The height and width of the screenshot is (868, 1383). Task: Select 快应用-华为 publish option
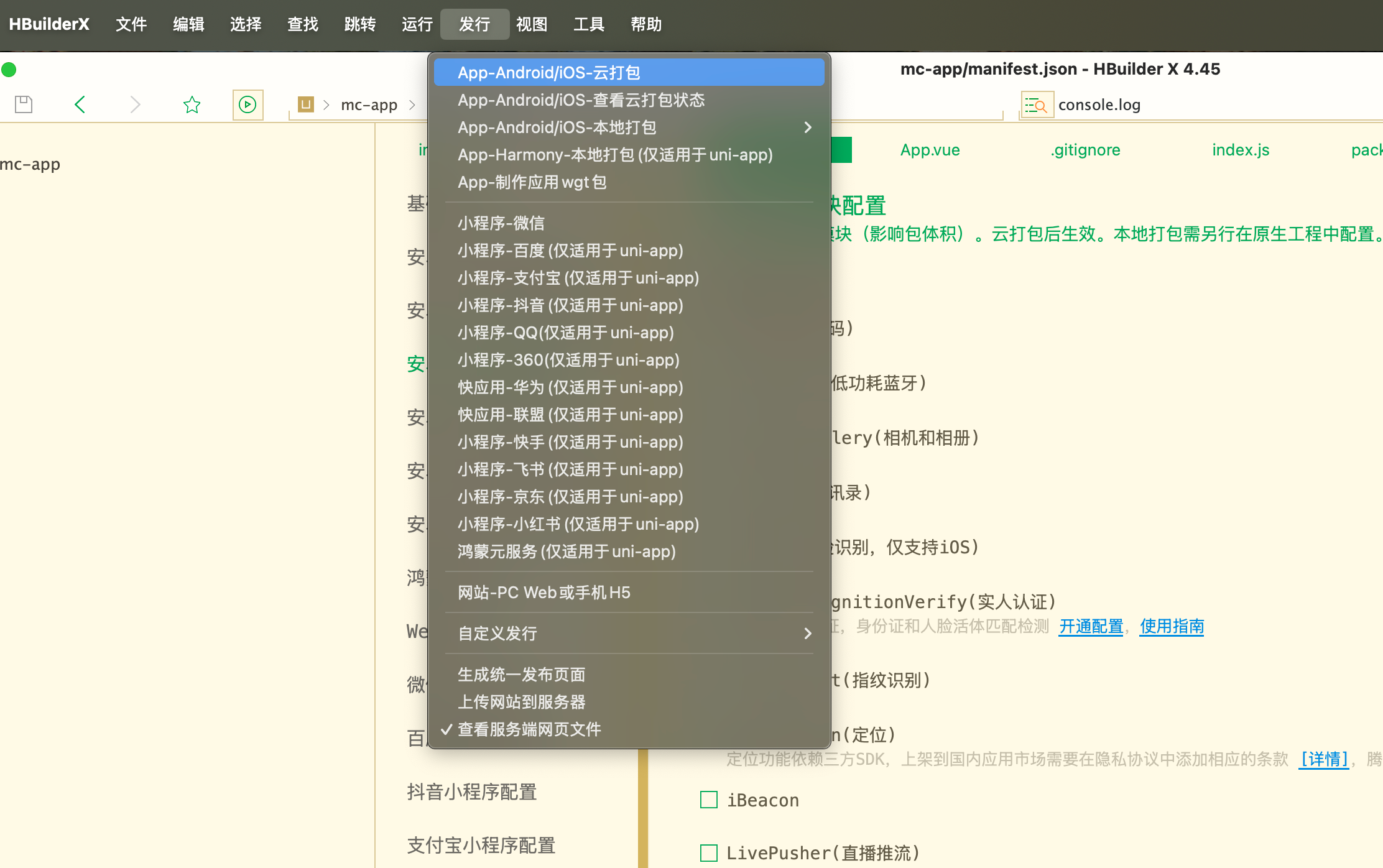click(x=629, y=387)
